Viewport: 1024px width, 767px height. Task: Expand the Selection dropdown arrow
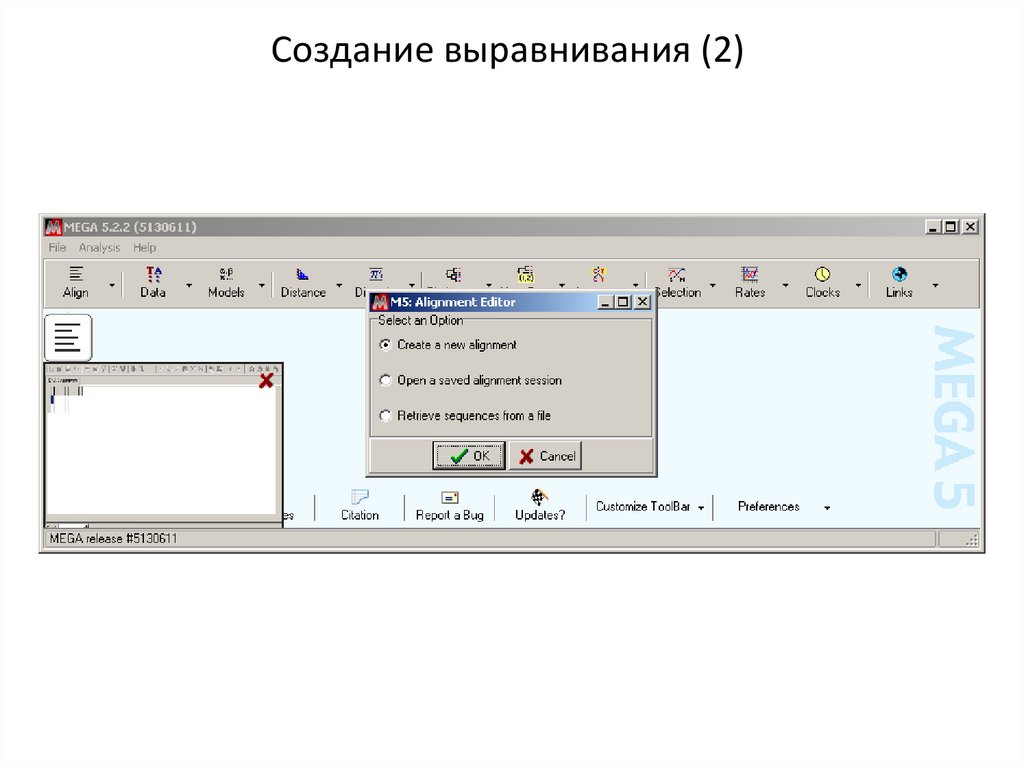pos(712,286)
